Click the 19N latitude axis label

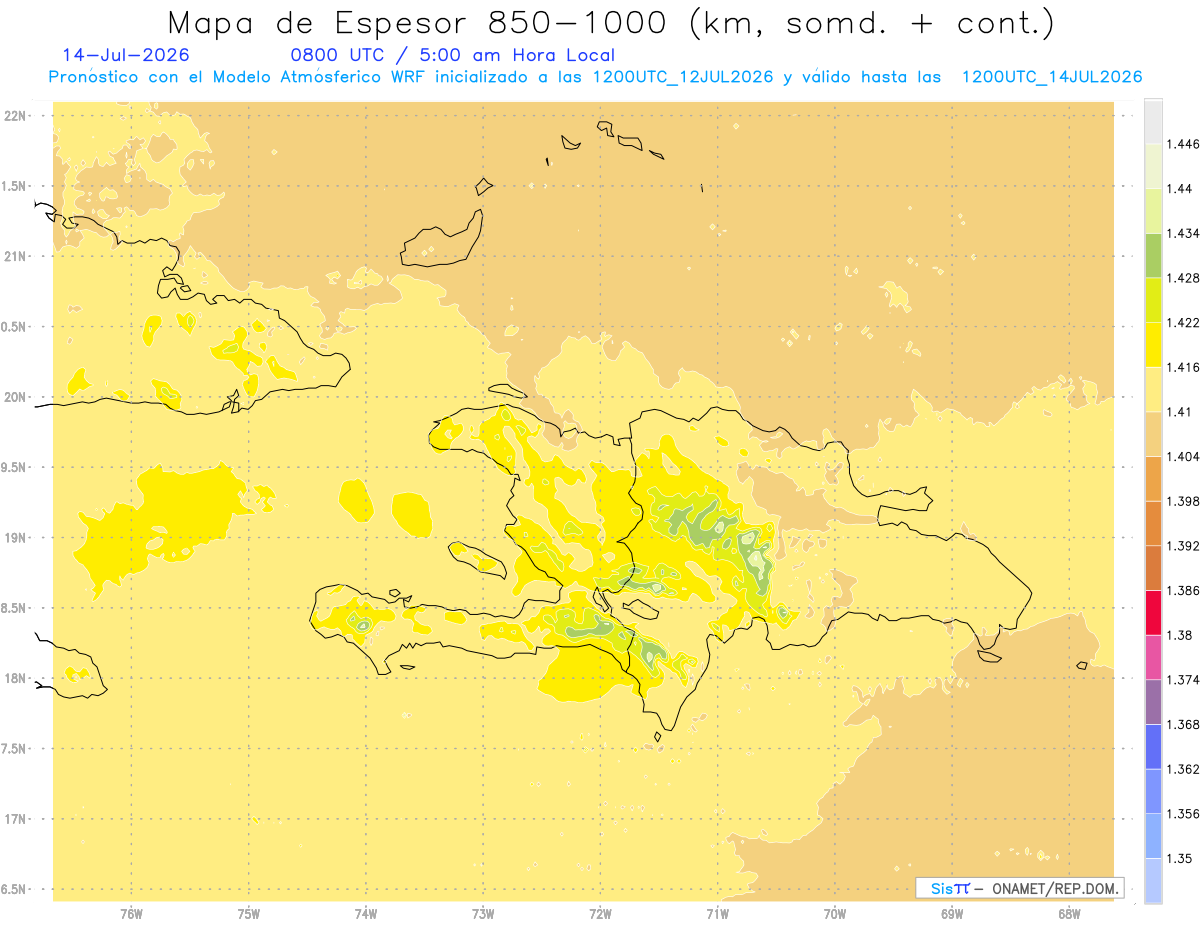coord(15,537)
